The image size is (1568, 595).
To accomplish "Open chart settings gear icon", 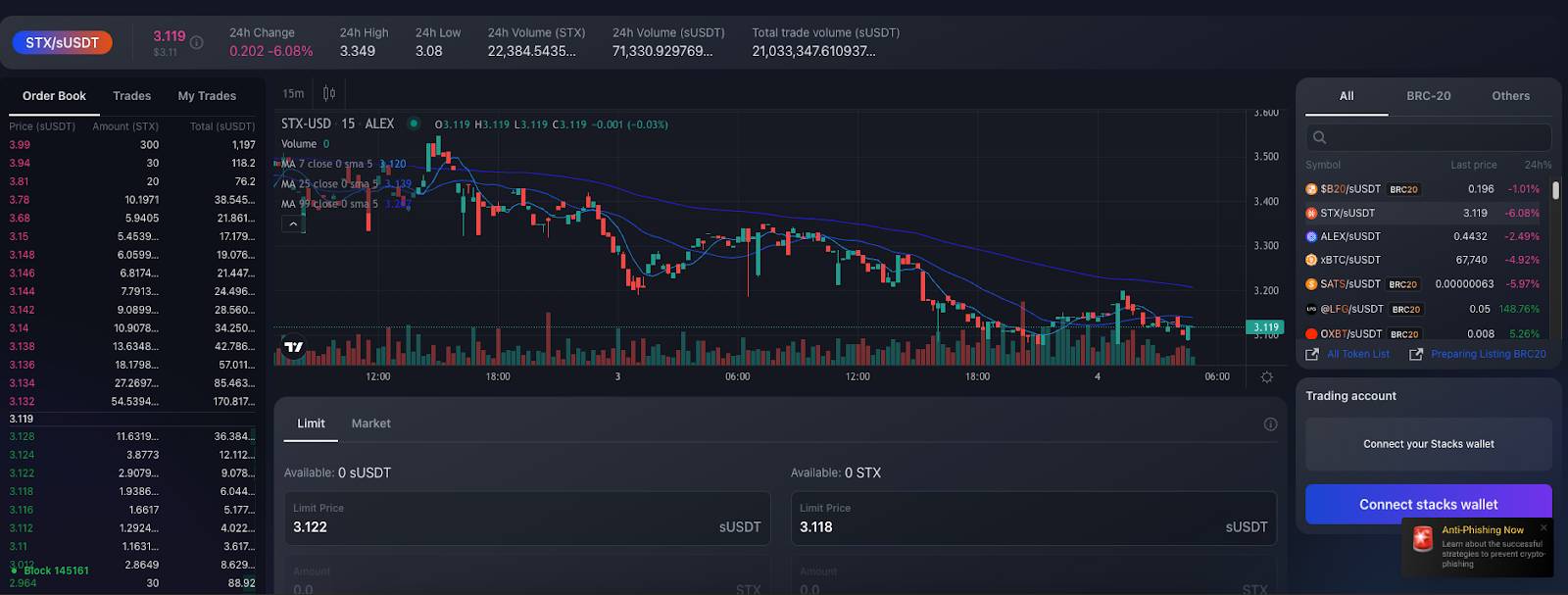I will pyautogui.click(x=1267, y=376).
